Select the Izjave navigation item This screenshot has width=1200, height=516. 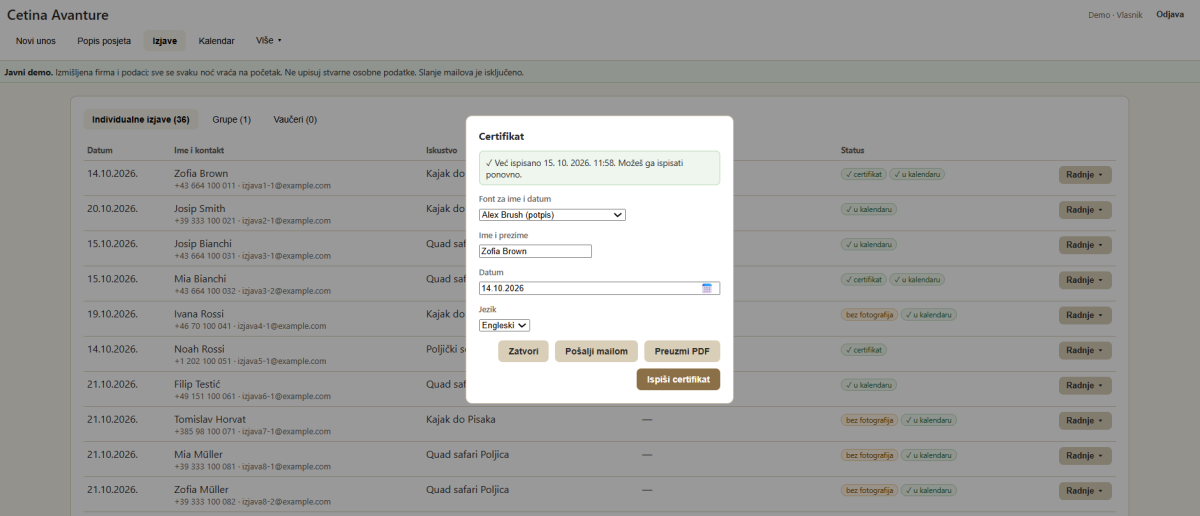click(164, 41)
